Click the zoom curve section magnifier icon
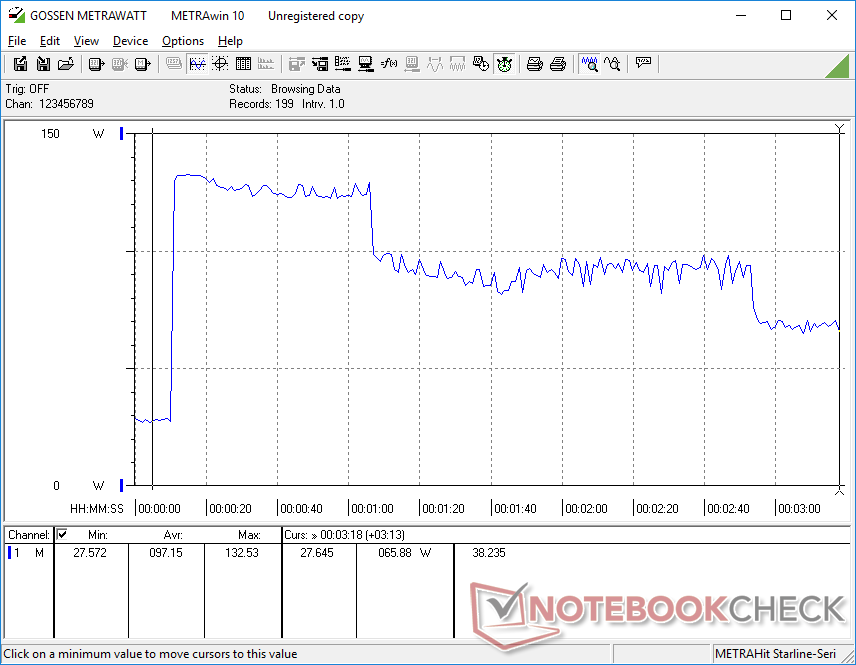 tap(612, 64)
